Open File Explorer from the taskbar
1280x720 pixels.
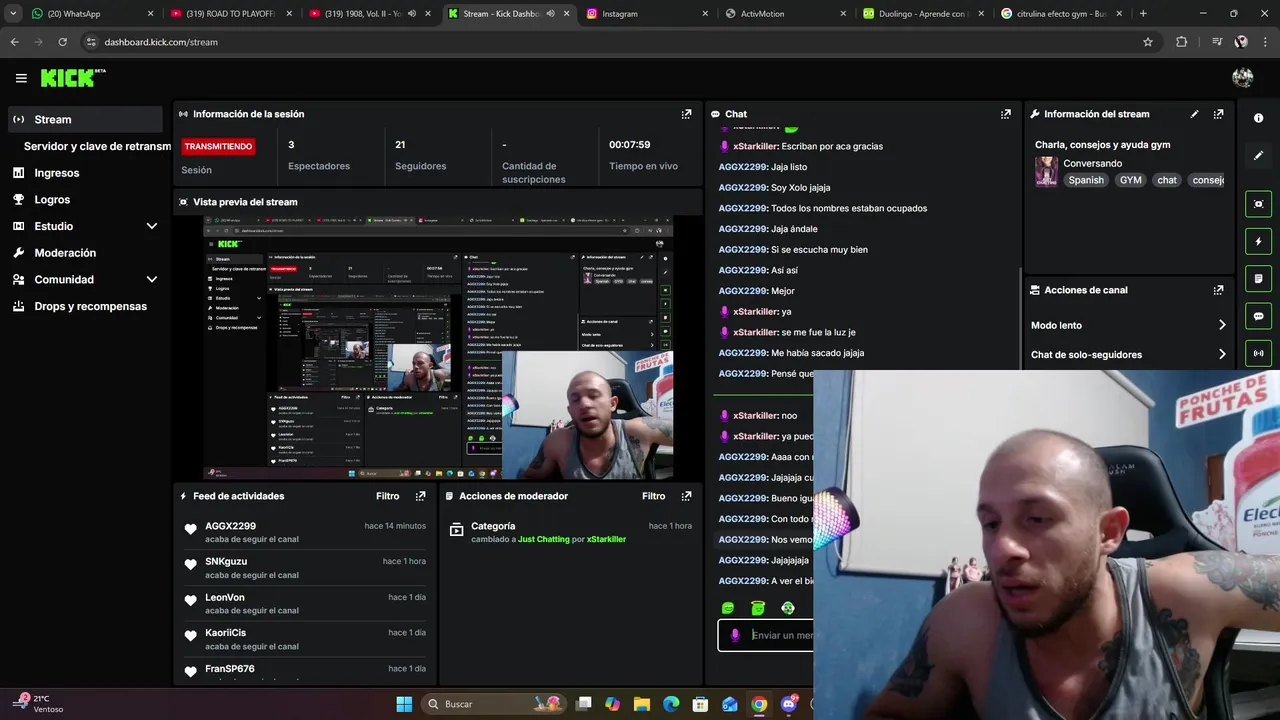[x=642, y=704]
